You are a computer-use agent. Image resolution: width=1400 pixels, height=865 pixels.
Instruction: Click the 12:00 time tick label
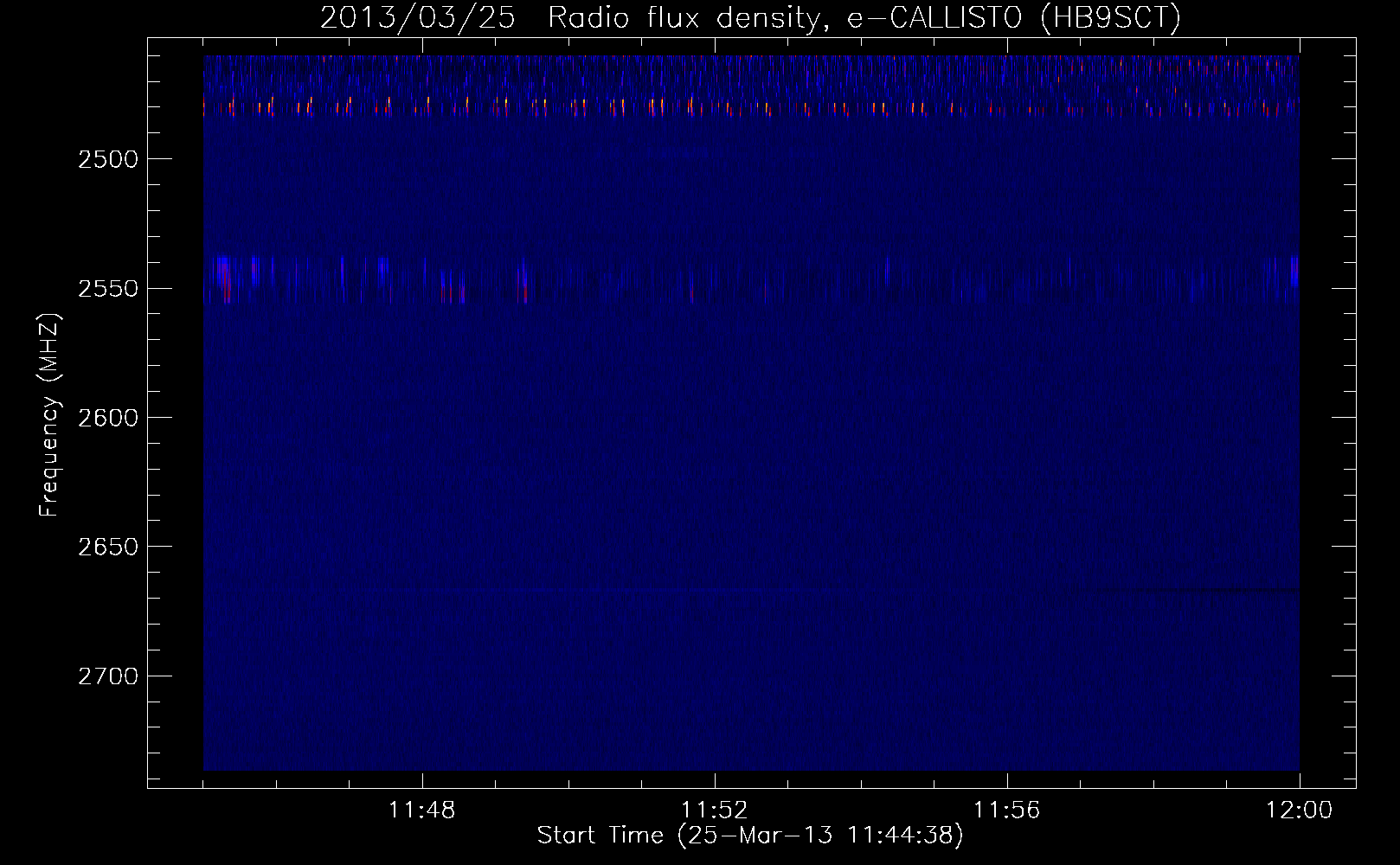point(1300,811)
